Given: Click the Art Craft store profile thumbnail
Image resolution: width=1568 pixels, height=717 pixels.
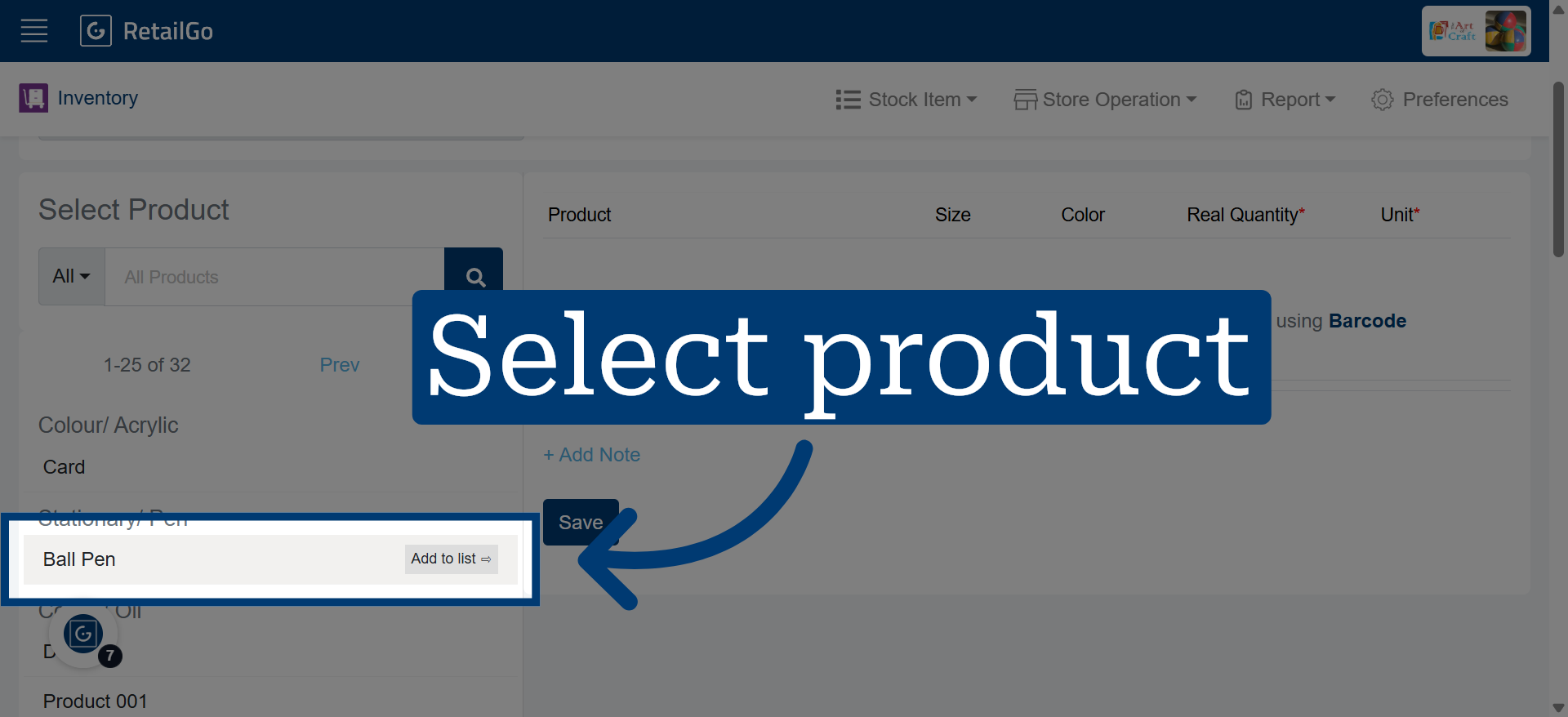Looking at the screenshot, I should (x=1477, y=31).
